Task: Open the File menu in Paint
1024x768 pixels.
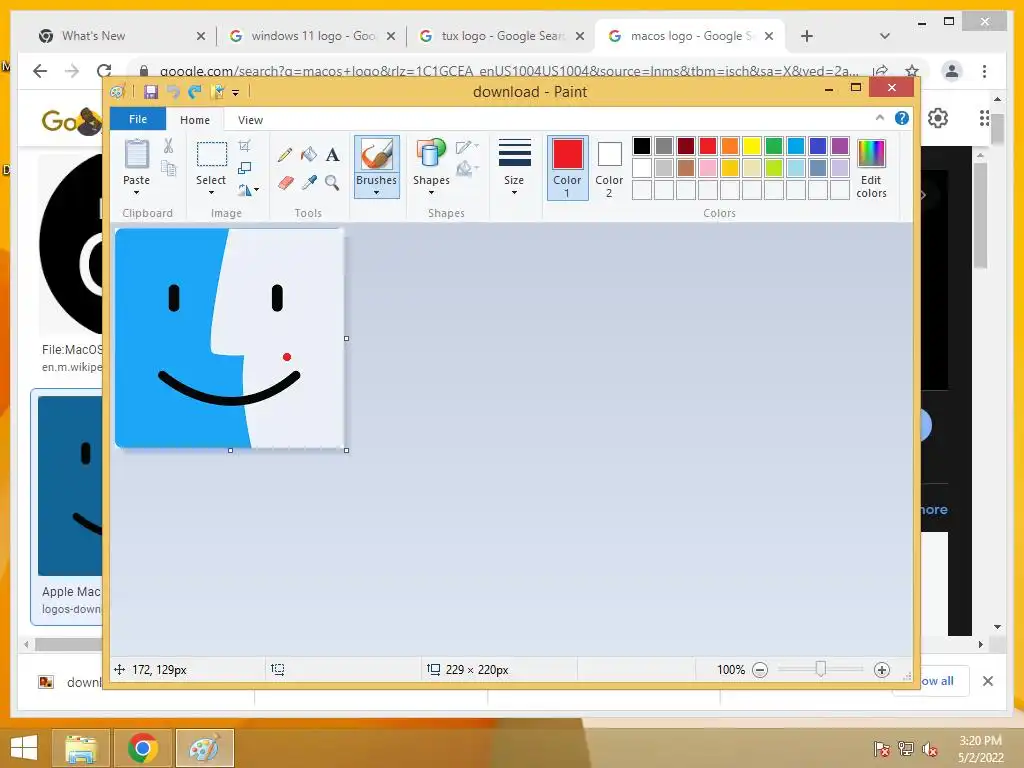Action: [138, 119]
